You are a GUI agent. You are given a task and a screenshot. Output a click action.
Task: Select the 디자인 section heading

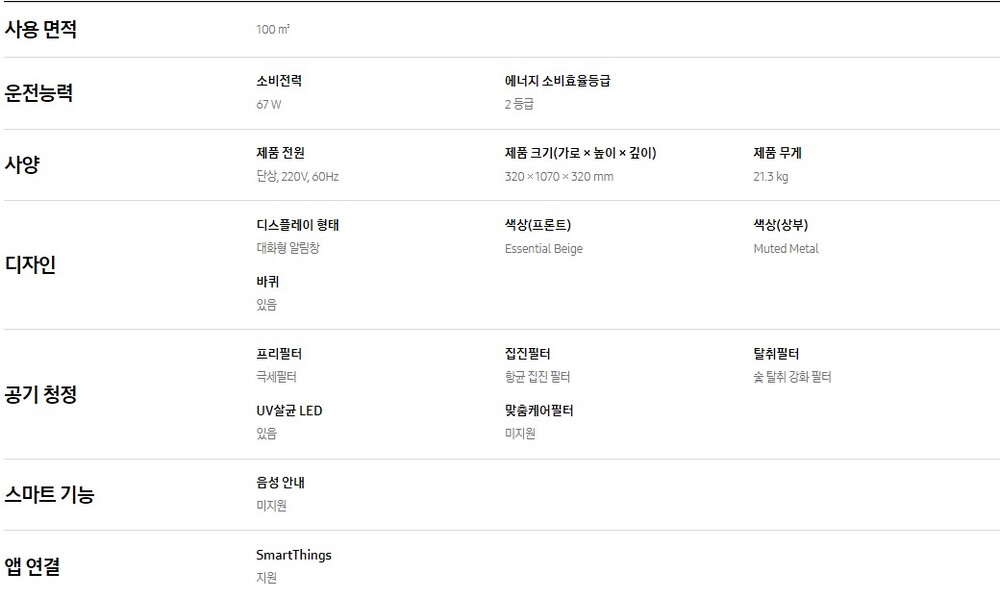click(x=30, y=265)
